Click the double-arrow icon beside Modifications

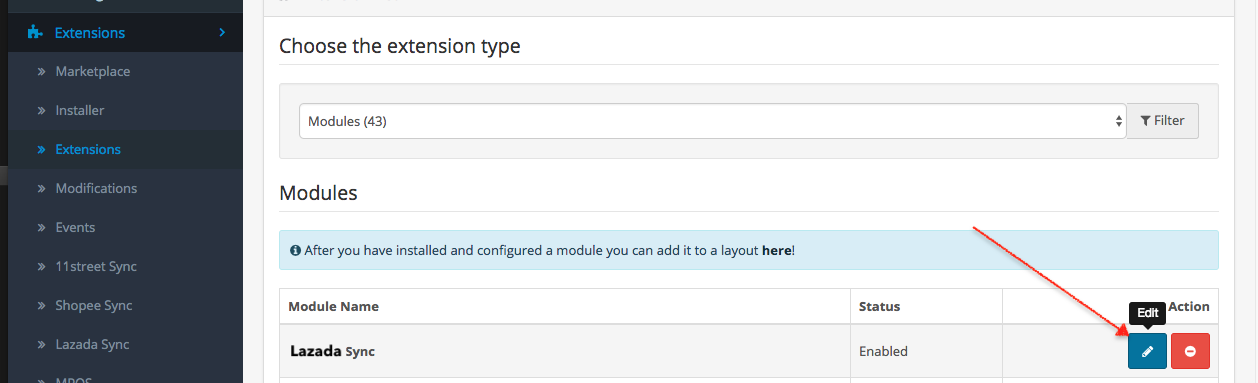41,189
